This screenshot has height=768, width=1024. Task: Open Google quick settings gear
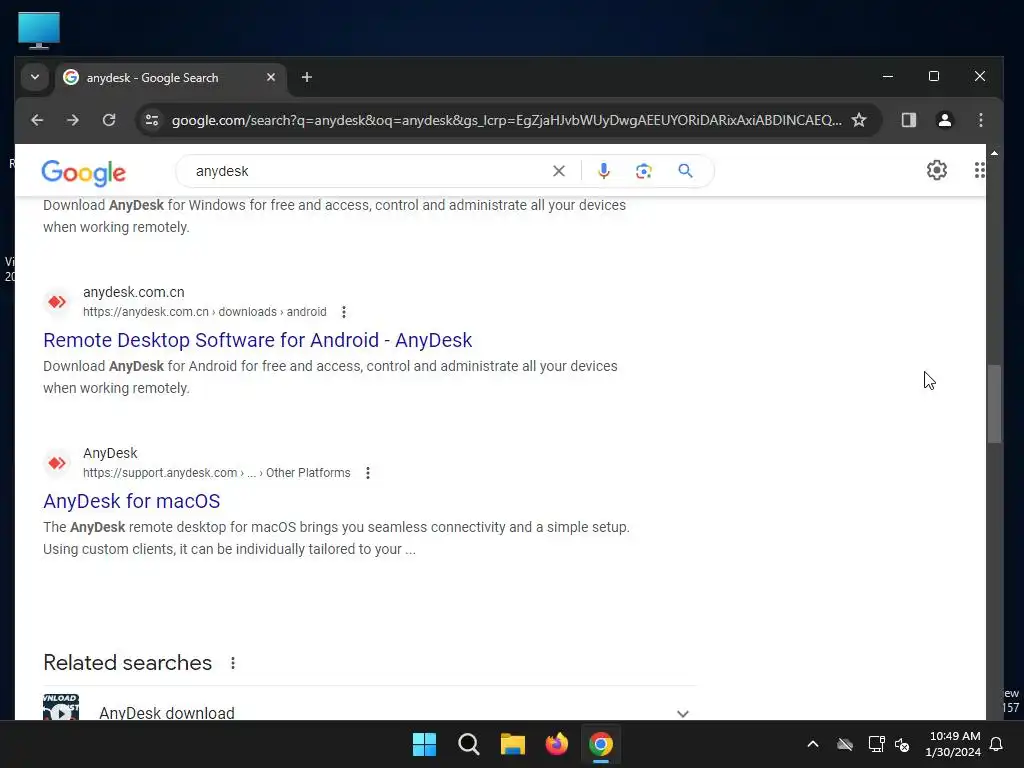point(936,170)
